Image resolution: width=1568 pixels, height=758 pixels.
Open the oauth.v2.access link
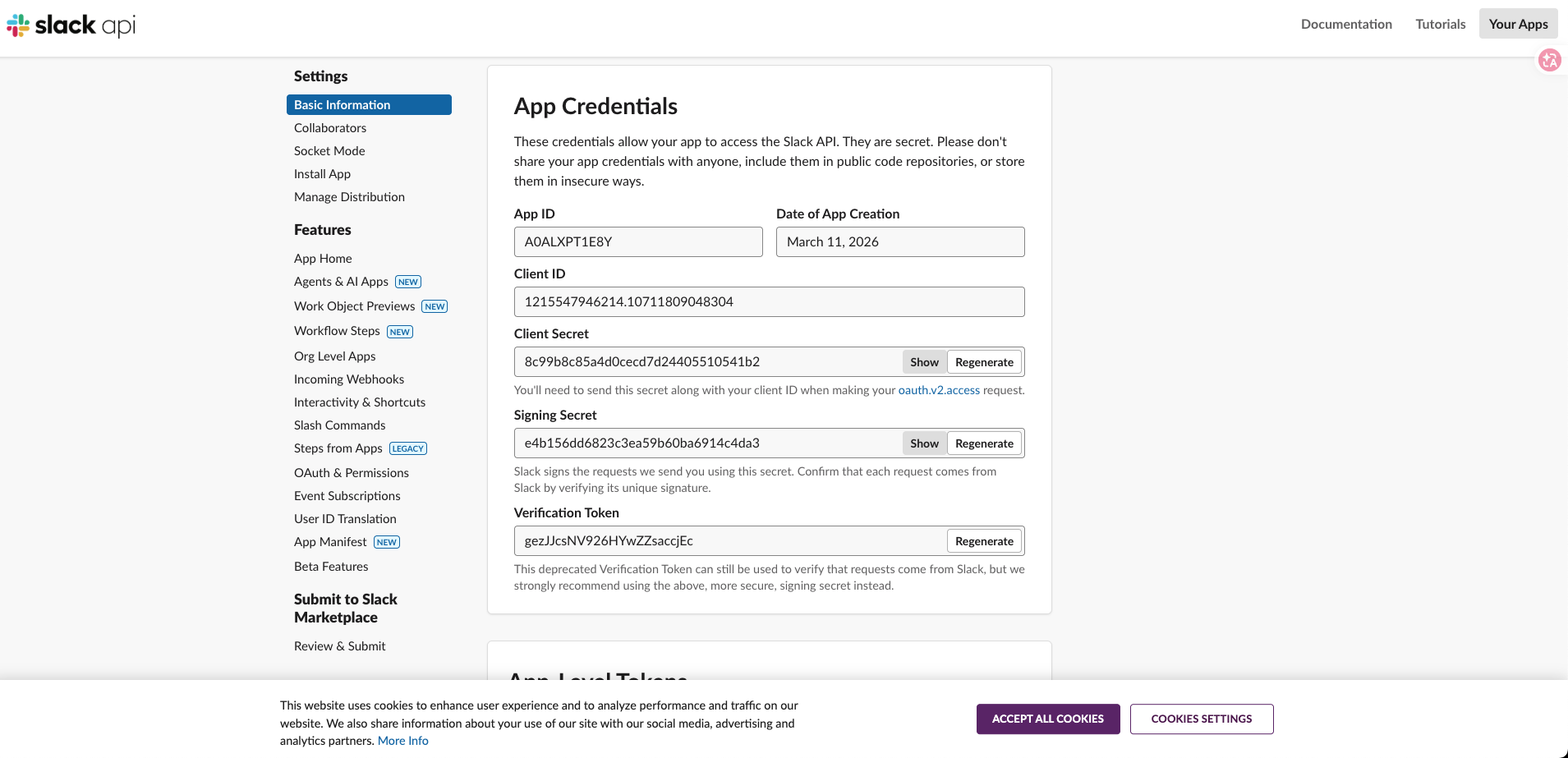(938, 390)
